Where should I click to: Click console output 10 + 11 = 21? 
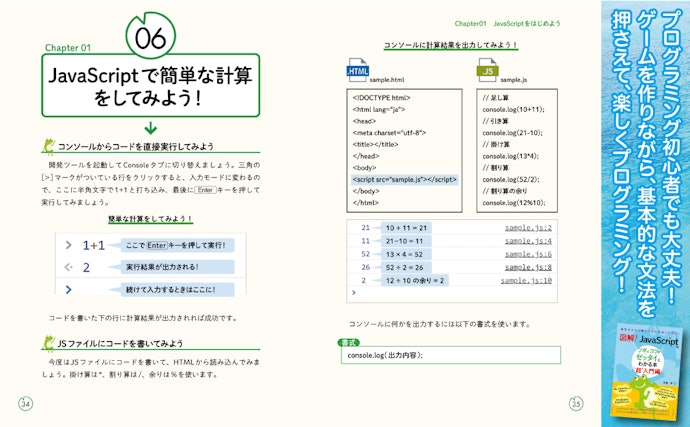(x=406, y=228)
